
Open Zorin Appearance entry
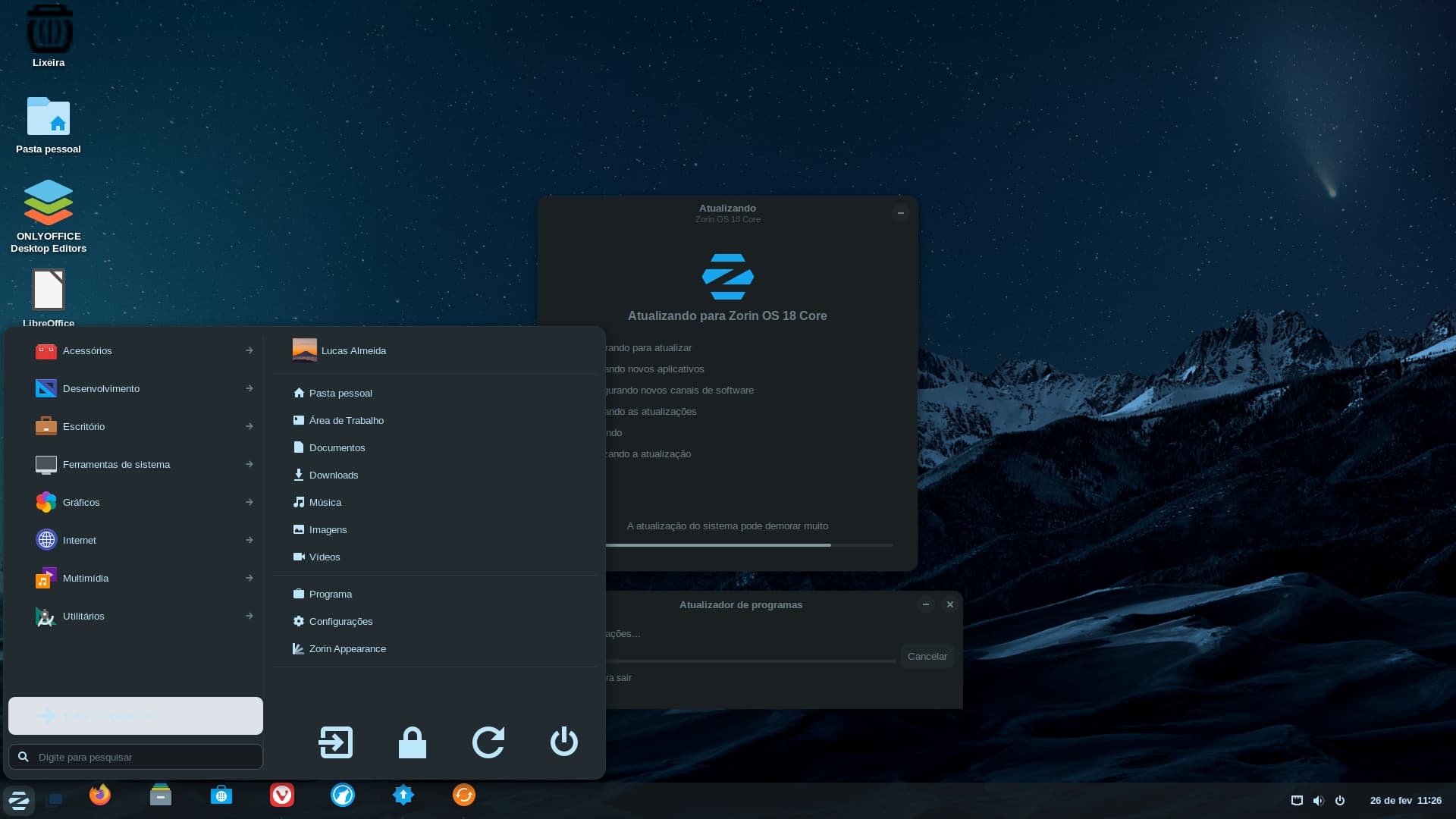[347, 648]
